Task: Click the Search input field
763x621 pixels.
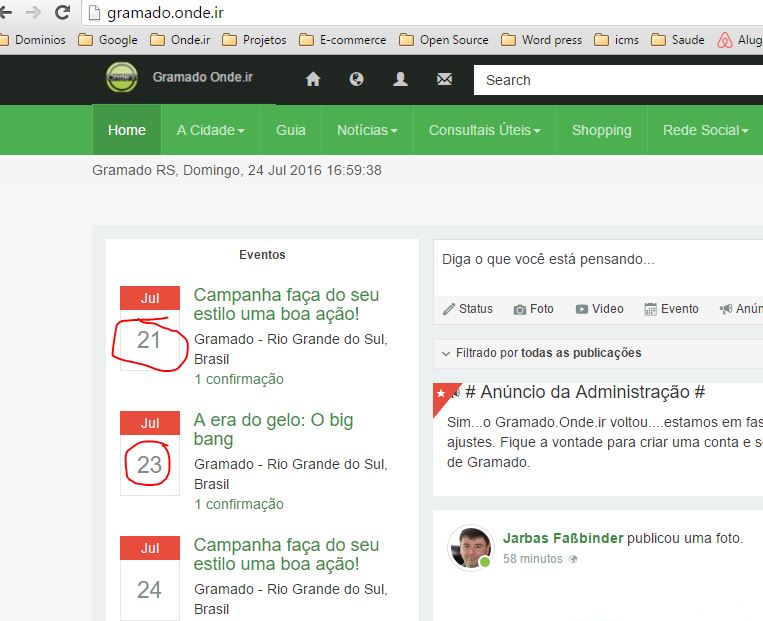Action: 618,80
